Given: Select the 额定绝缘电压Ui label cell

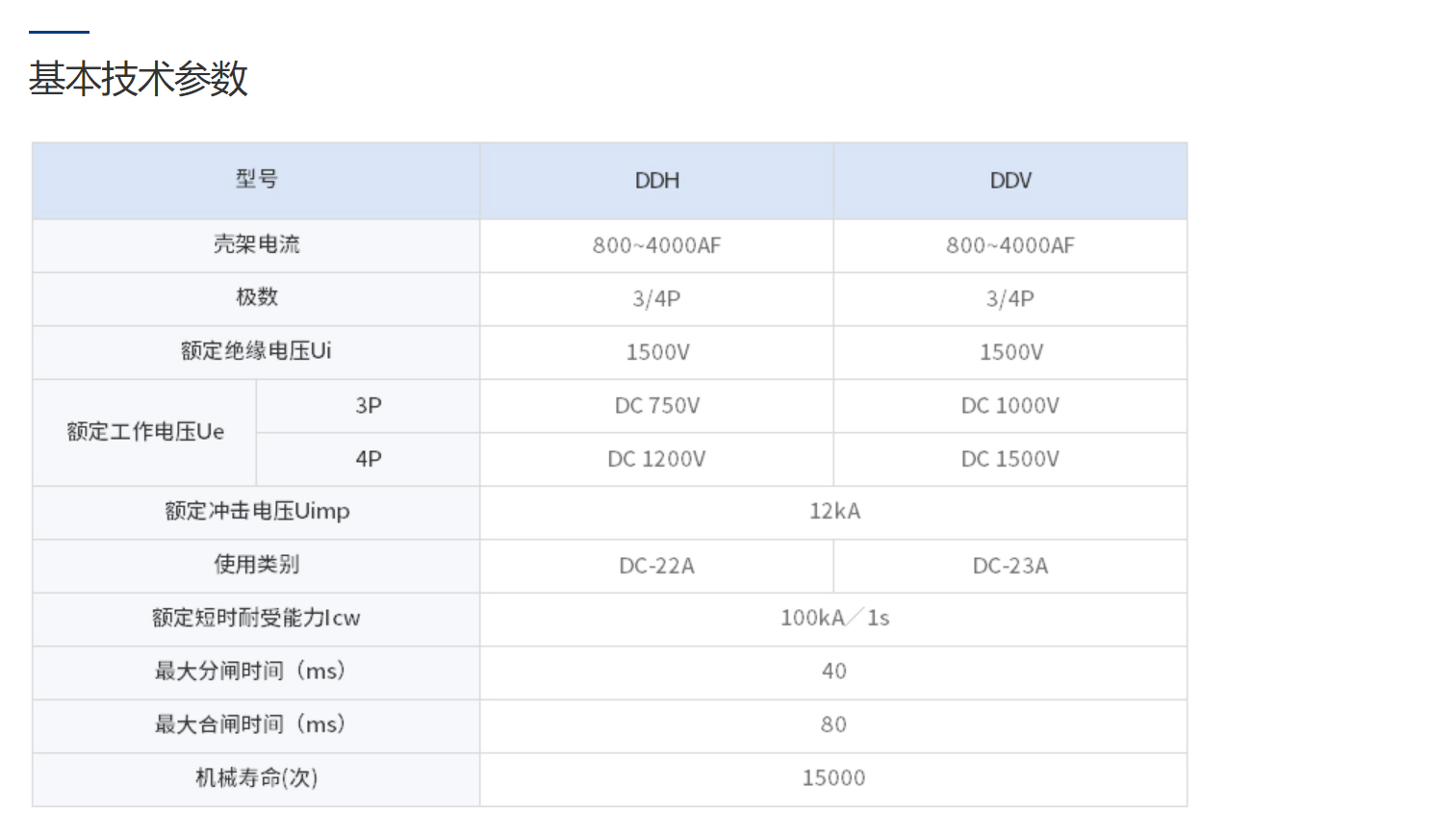Looking at the screenshot, I should coord(256,351).
